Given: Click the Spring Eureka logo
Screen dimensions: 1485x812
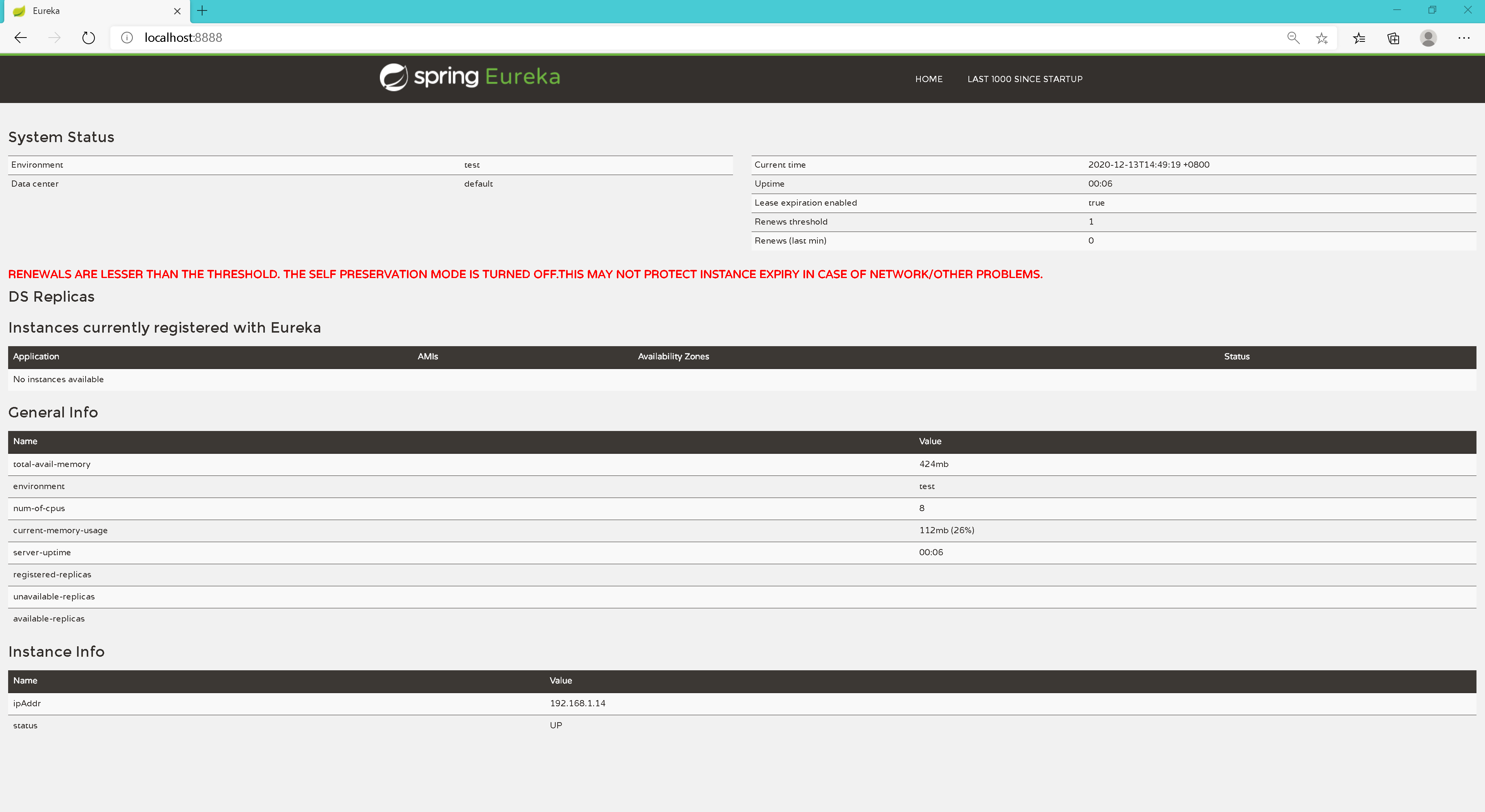Looking at the screenshot, I should click(470, 77).
